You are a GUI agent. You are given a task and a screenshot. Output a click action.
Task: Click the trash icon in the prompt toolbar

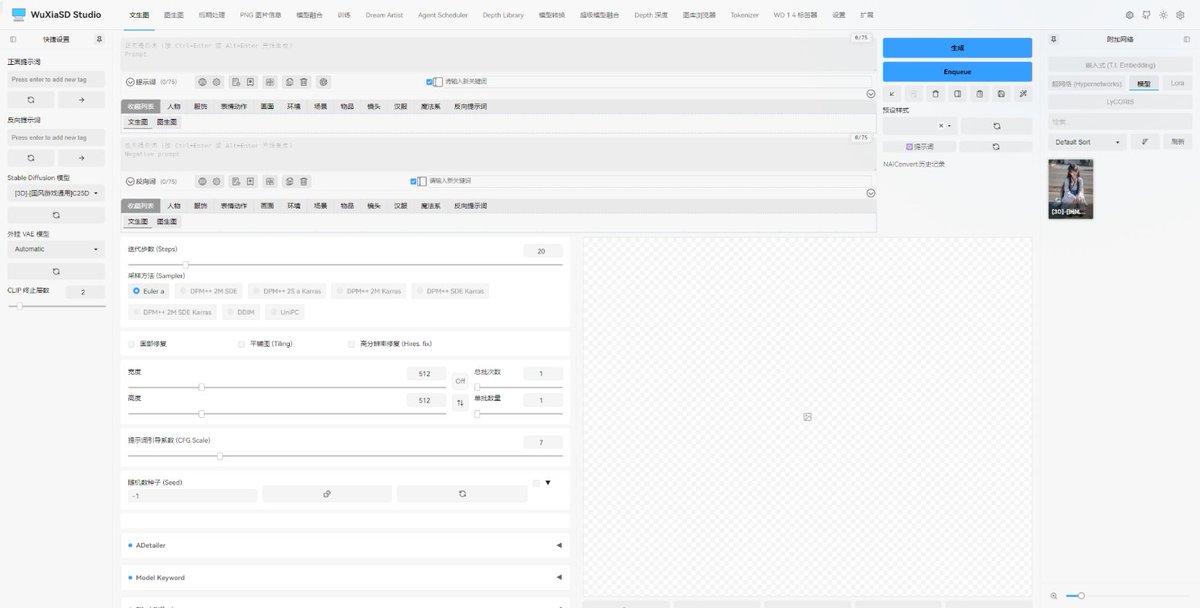point(304,82)
